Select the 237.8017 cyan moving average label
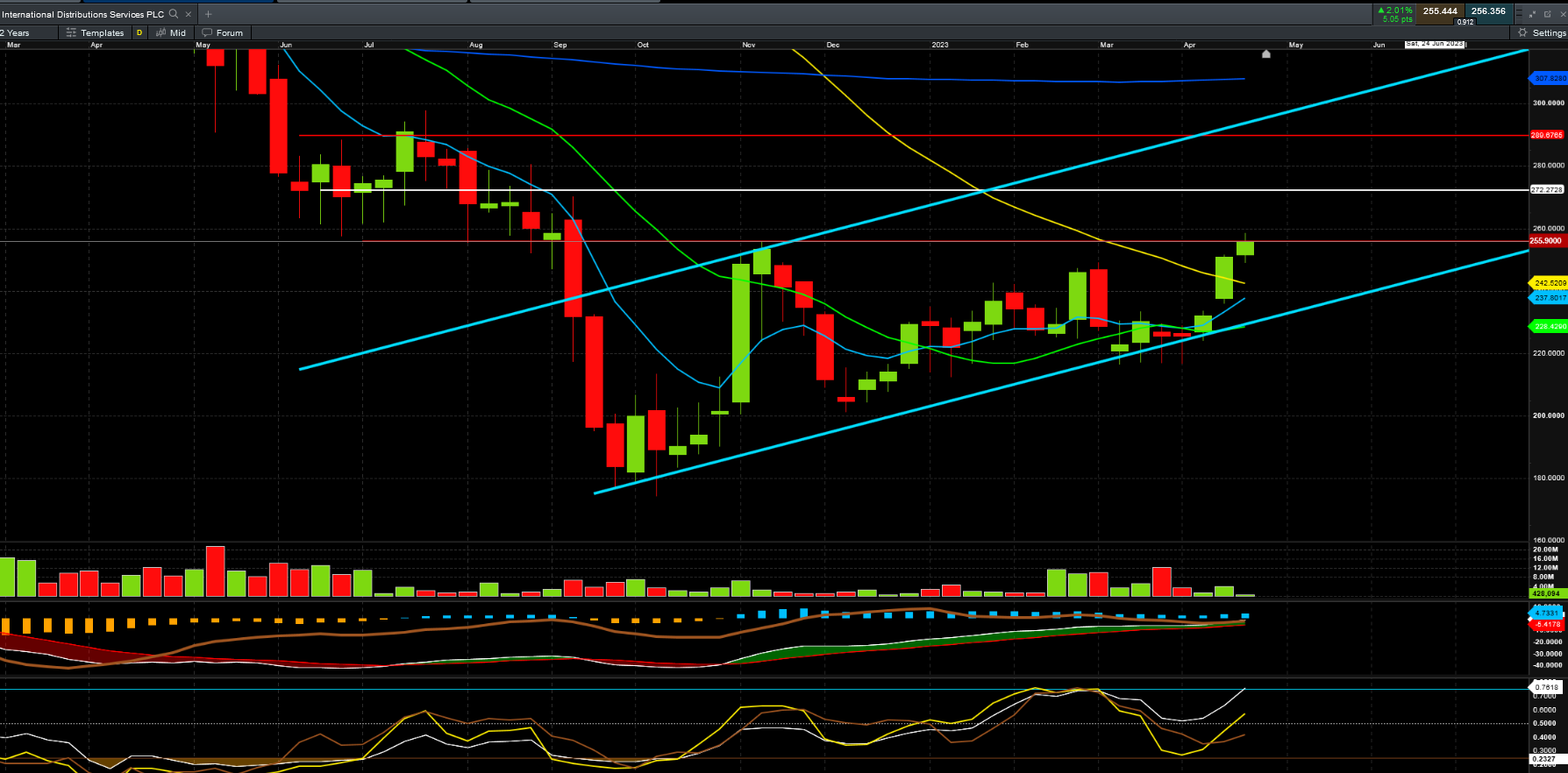 1549,298
